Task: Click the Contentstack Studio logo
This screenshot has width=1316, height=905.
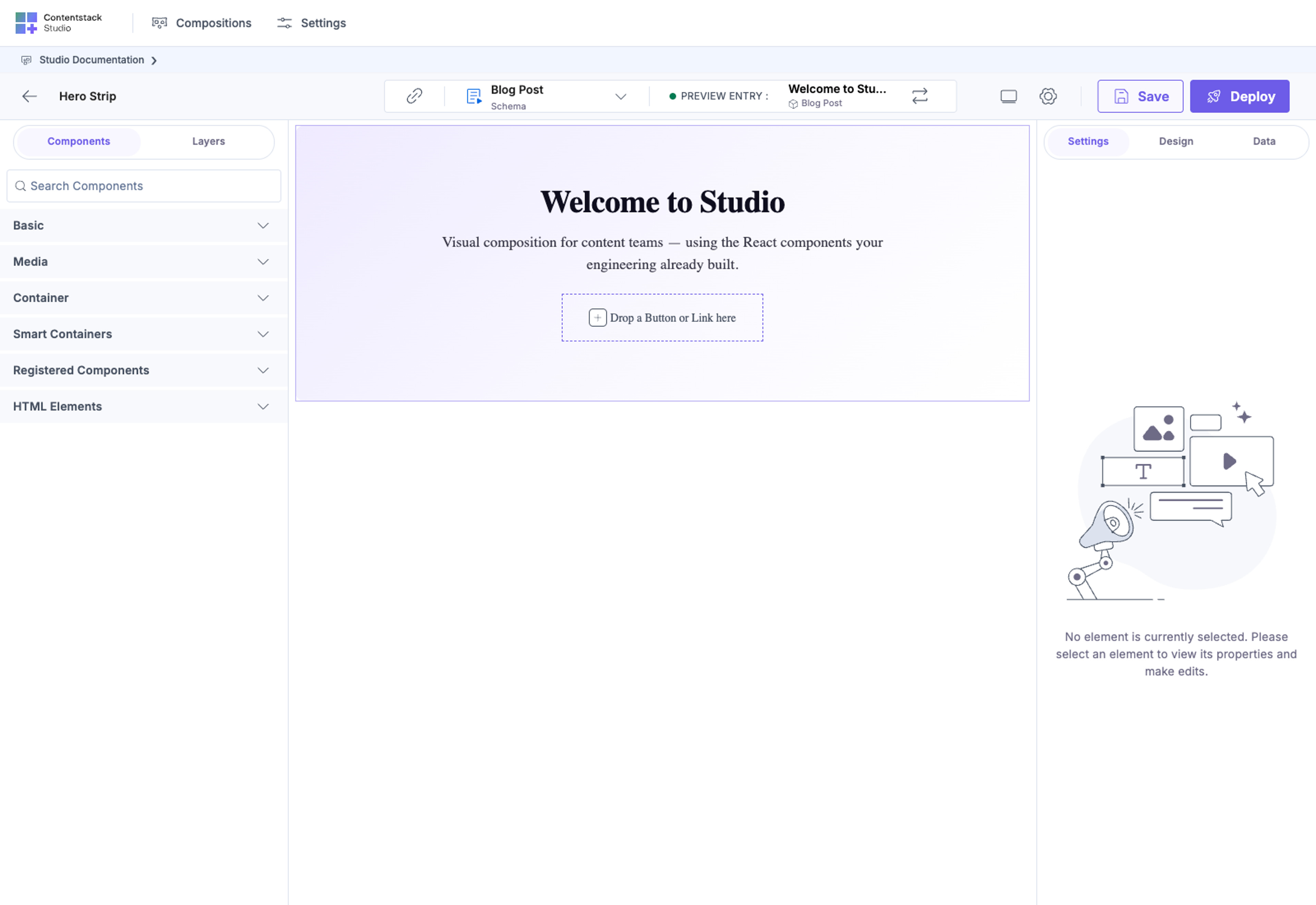Action: point(58,23)
